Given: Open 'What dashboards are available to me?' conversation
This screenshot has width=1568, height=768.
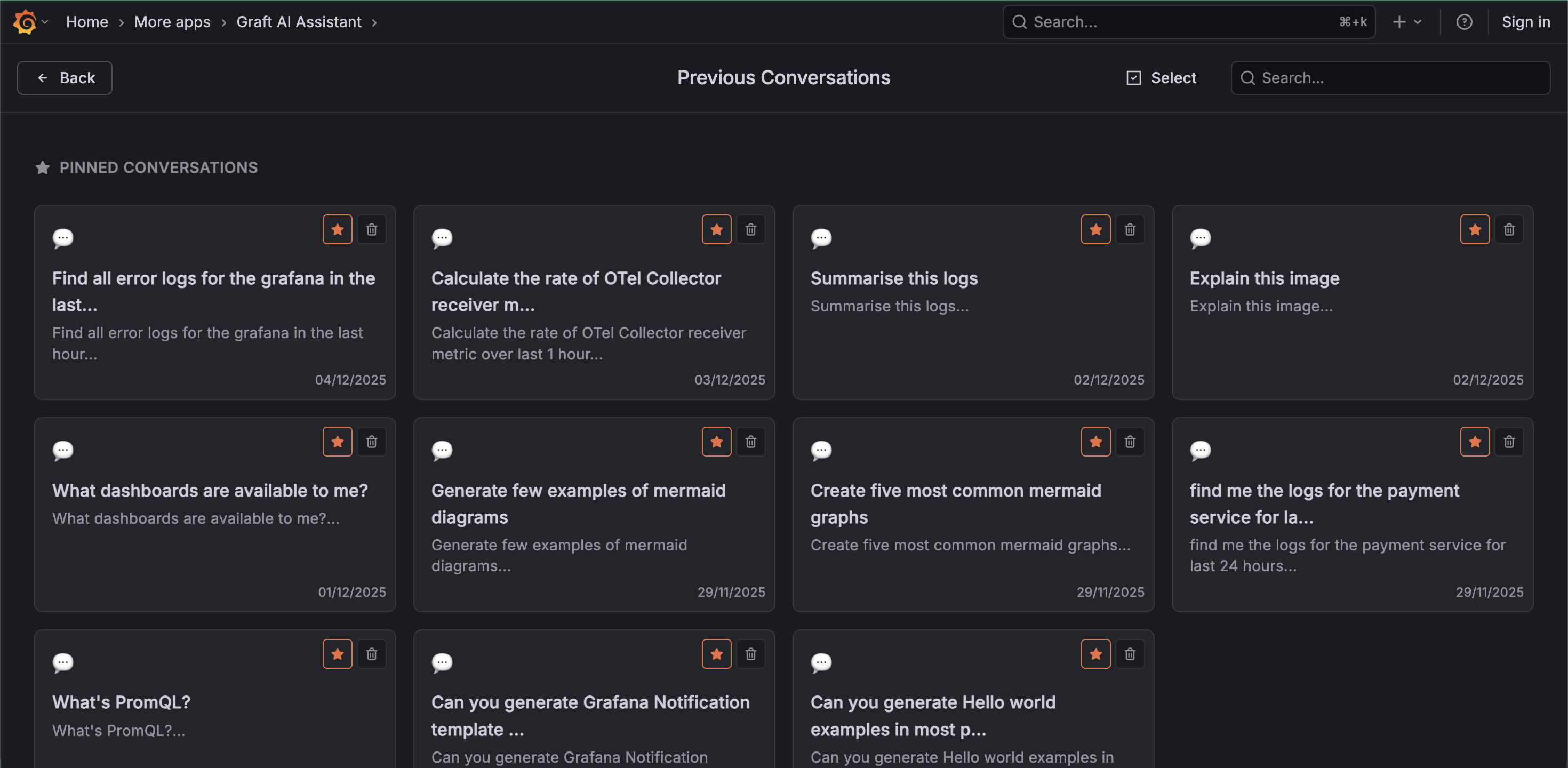Looking at the screenshot, I should click(210, 491).
